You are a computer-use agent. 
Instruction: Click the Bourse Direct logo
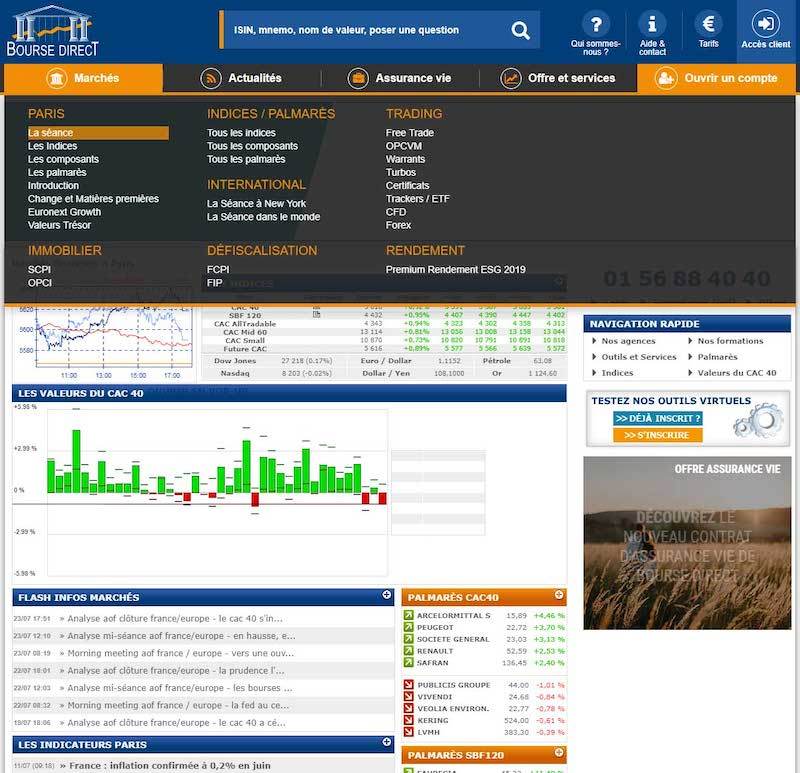53,31
